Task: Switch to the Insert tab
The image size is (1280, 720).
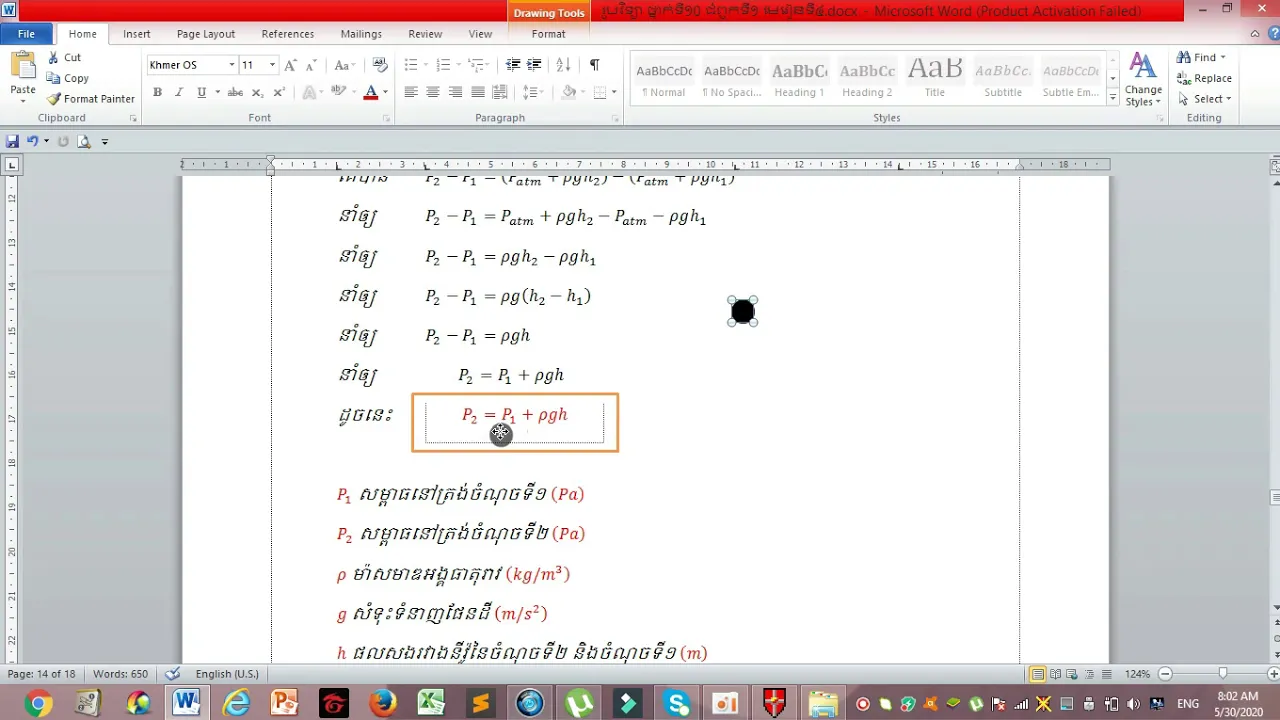Action: [137, 34]
